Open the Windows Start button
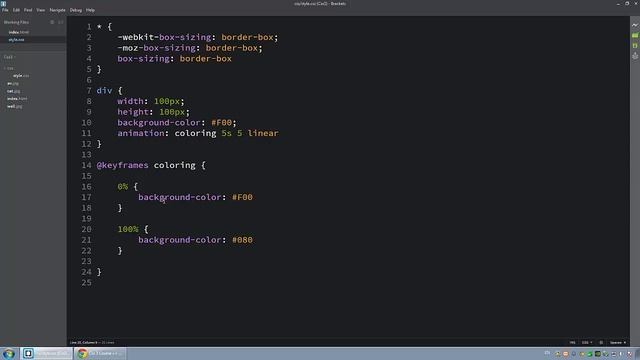This screenshot has height=360, width=640. click(9, 353)
